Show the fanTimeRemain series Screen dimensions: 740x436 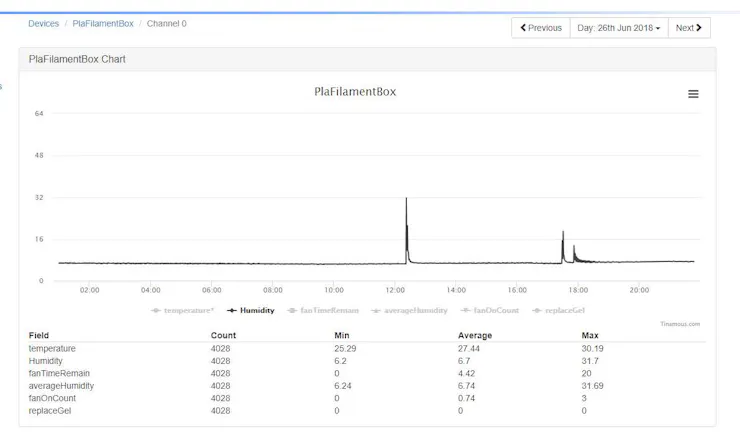tap(326, 310)
